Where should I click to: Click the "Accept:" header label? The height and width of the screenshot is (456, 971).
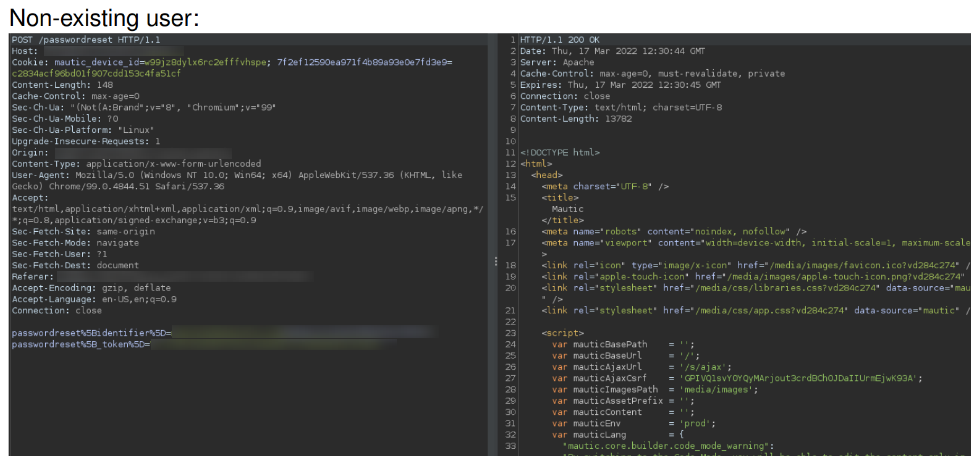(x=30, y=198)
